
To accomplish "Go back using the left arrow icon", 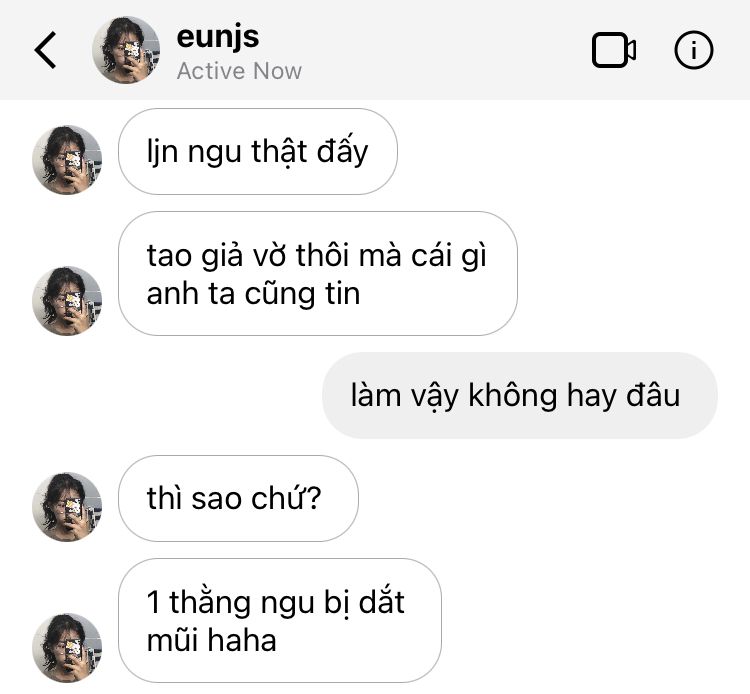I will click(45, 50).
